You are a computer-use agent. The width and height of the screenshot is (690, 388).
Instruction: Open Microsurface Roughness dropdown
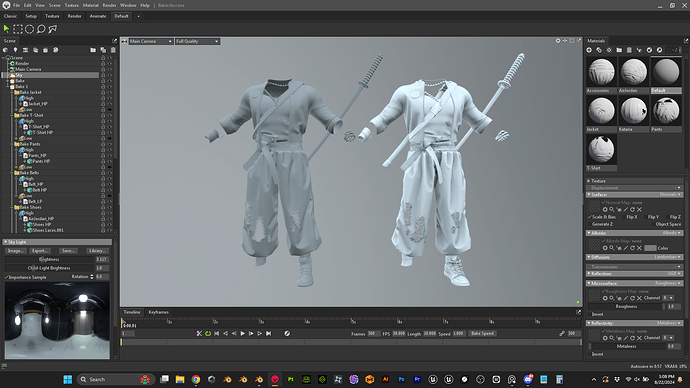[668, 283]
